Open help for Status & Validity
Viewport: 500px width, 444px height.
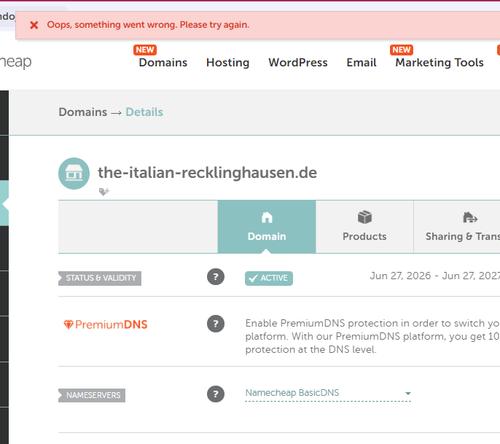point(216,277)
